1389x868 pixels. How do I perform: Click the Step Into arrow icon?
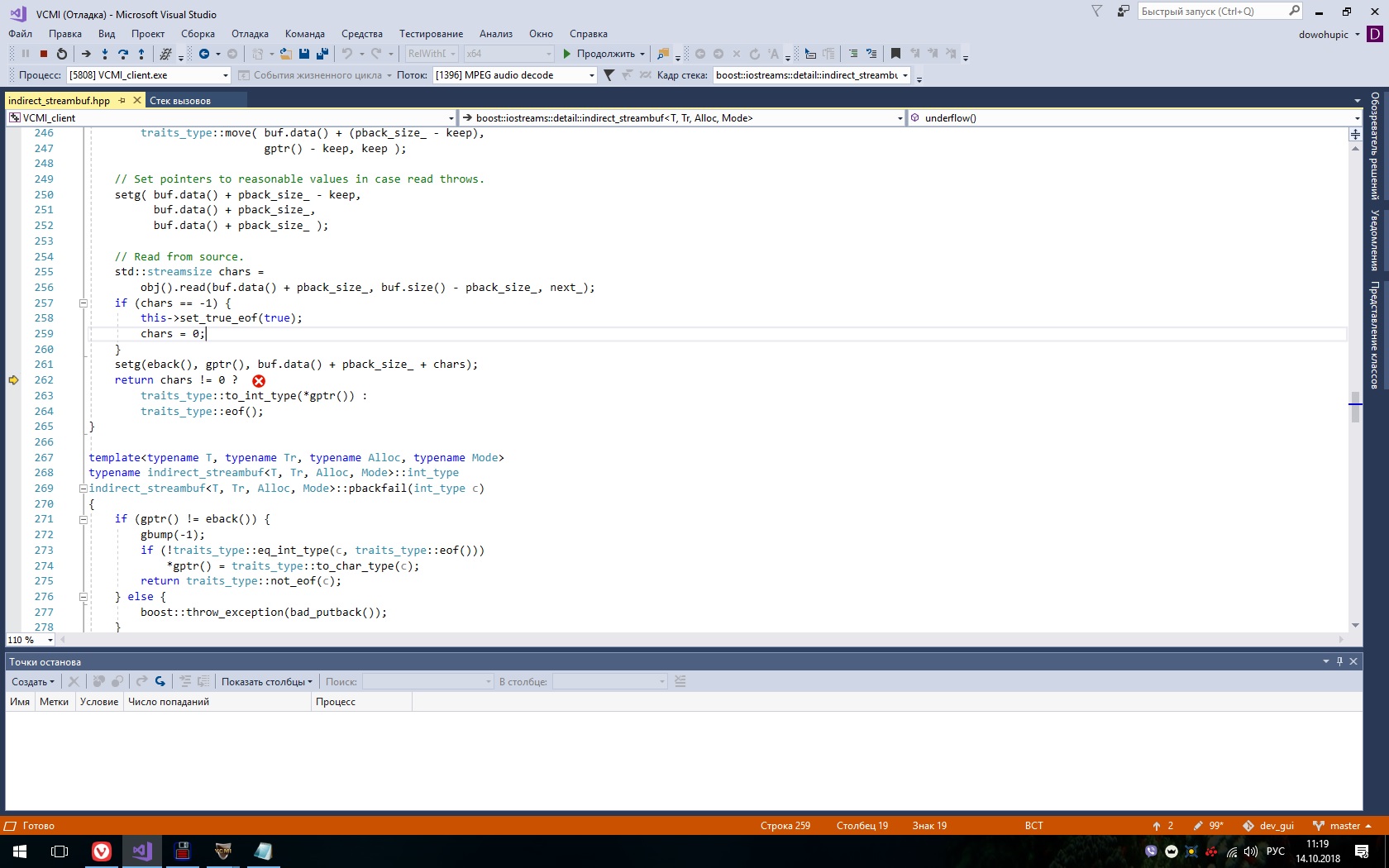pyautogui.click(x=104, y=54)
